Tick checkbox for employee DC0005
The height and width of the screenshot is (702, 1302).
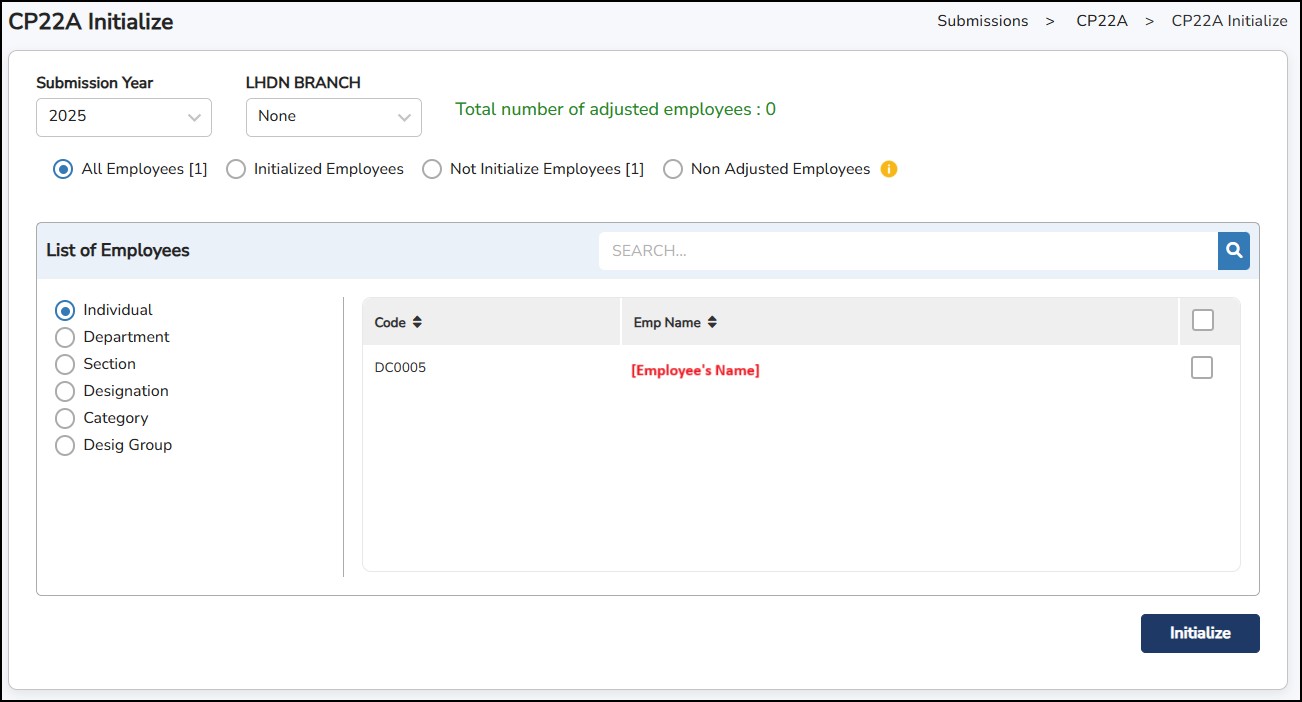pos(1202,368)
